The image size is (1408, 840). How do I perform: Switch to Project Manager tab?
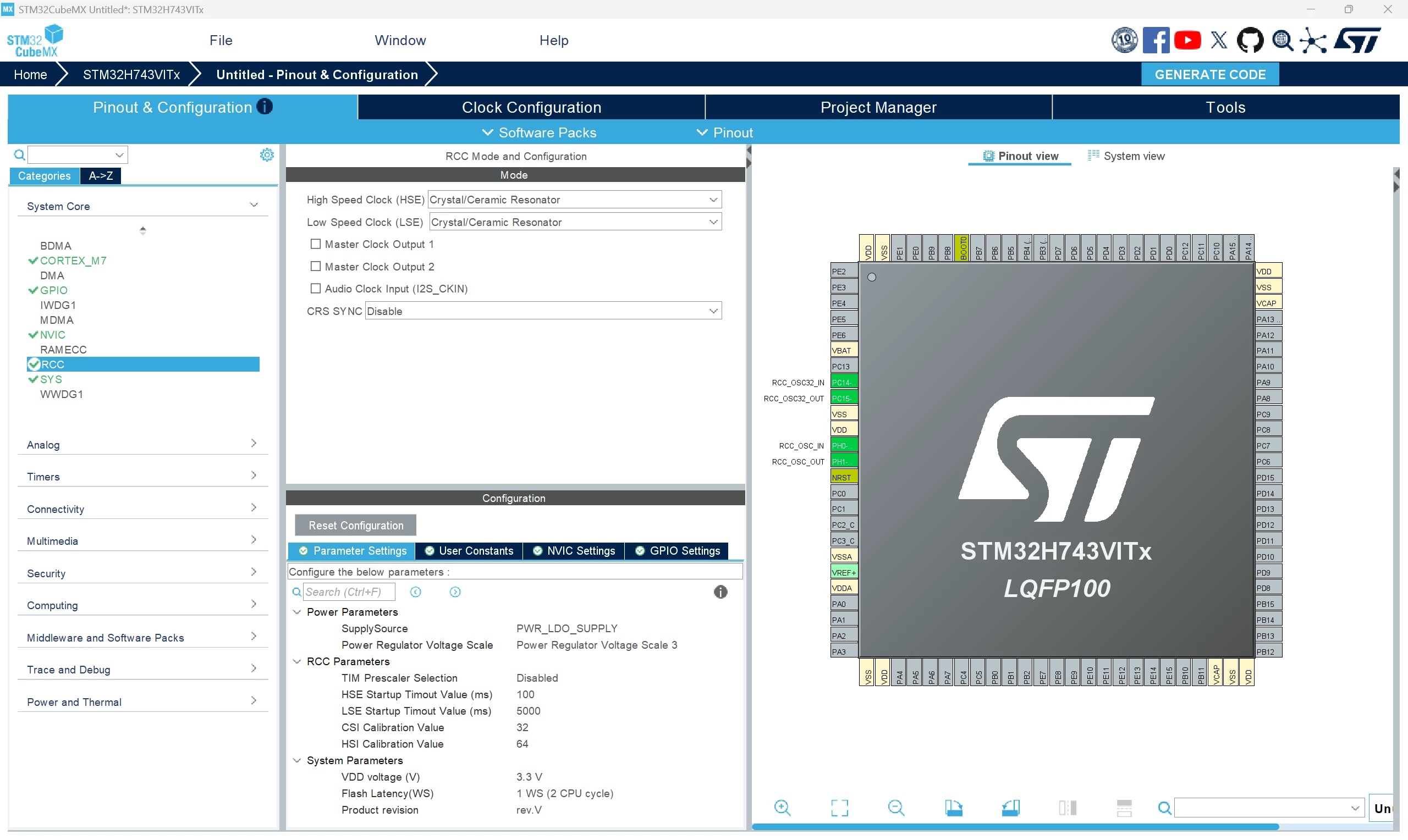tap(879, 107)
